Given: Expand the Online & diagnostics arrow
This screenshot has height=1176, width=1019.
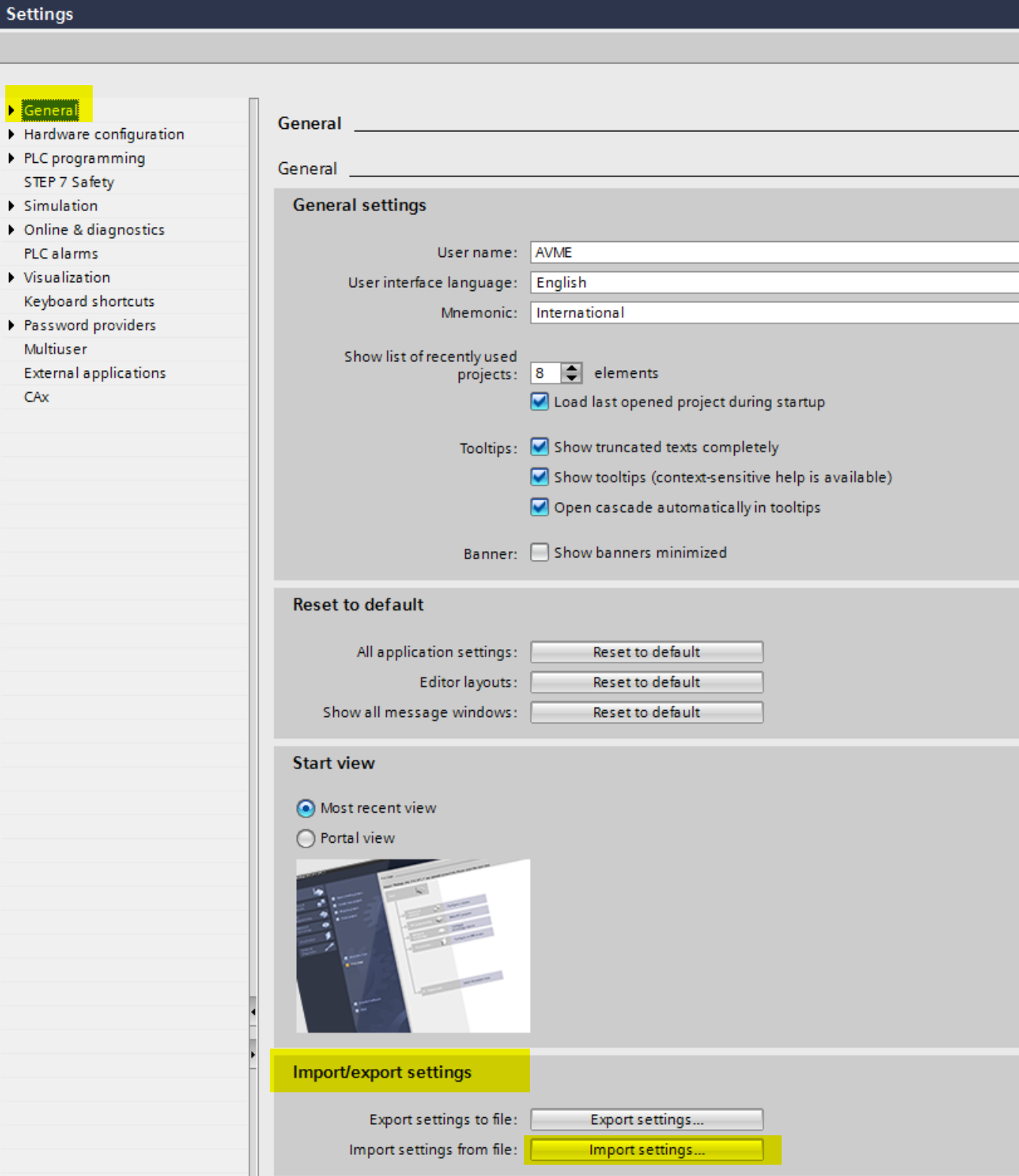Looking at the screenshot, I should (x=11, y=230).
